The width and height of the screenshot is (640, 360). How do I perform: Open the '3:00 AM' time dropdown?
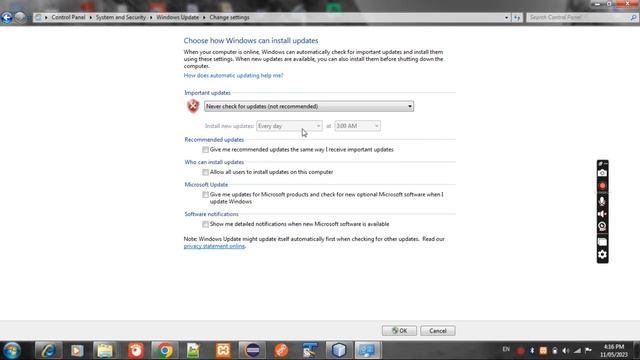pos(357,126)
